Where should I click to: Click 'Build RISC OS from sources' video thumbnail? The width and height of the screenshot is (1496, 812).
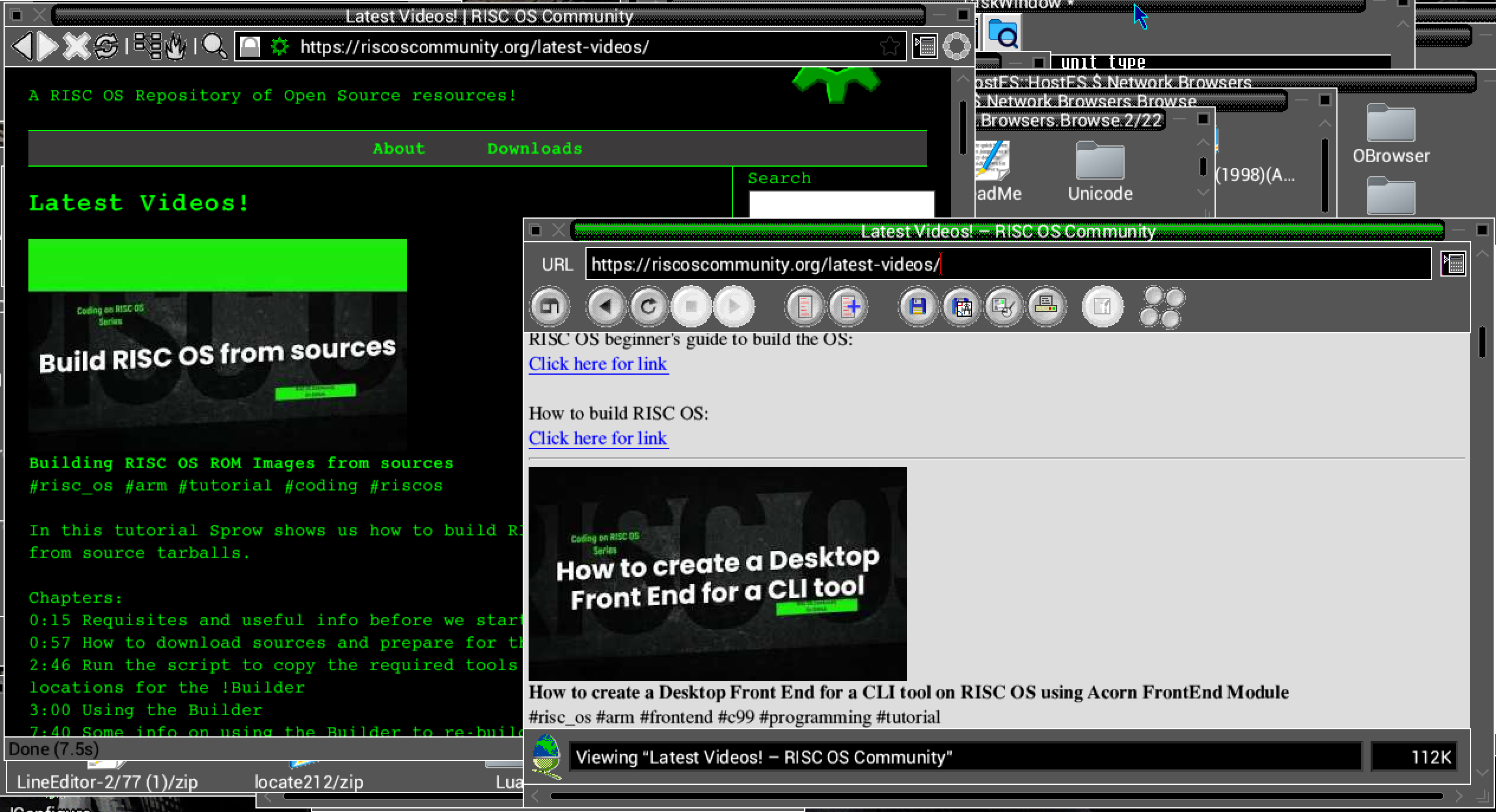coord(218,345)
